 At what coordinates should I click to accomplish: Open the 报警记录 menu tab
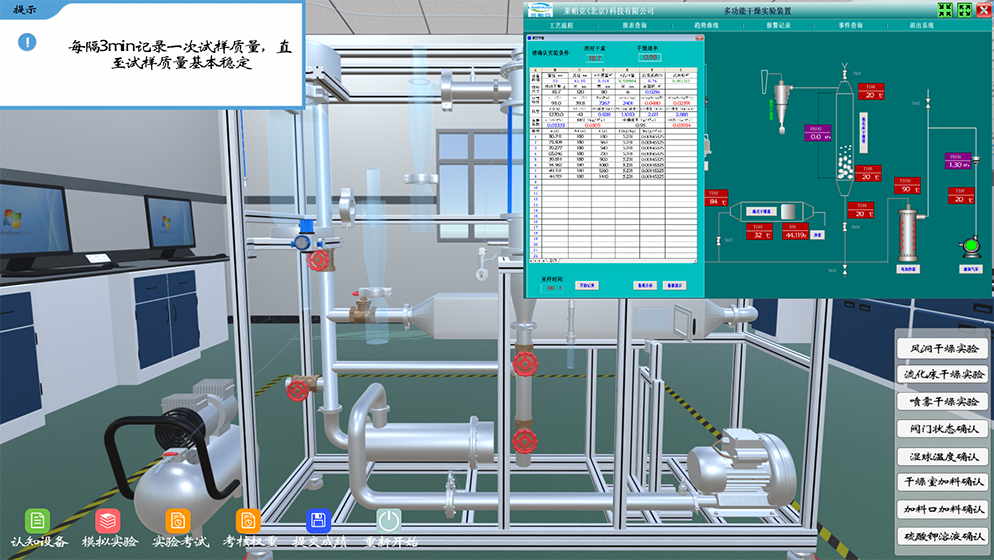click(x=778, y=24)
